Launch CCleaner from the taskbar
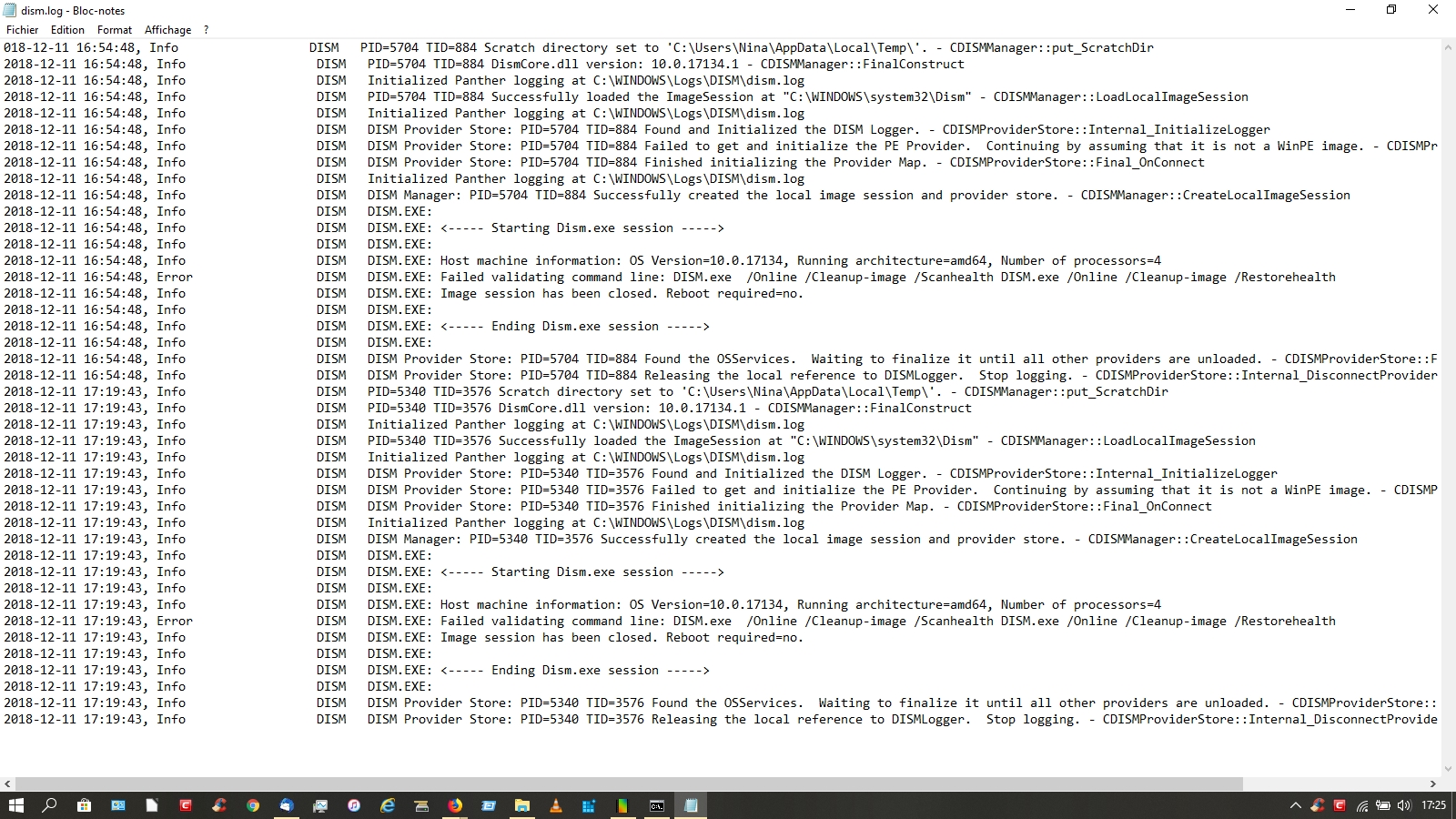This screenshot has width=1456, height=819. [219, 805]
